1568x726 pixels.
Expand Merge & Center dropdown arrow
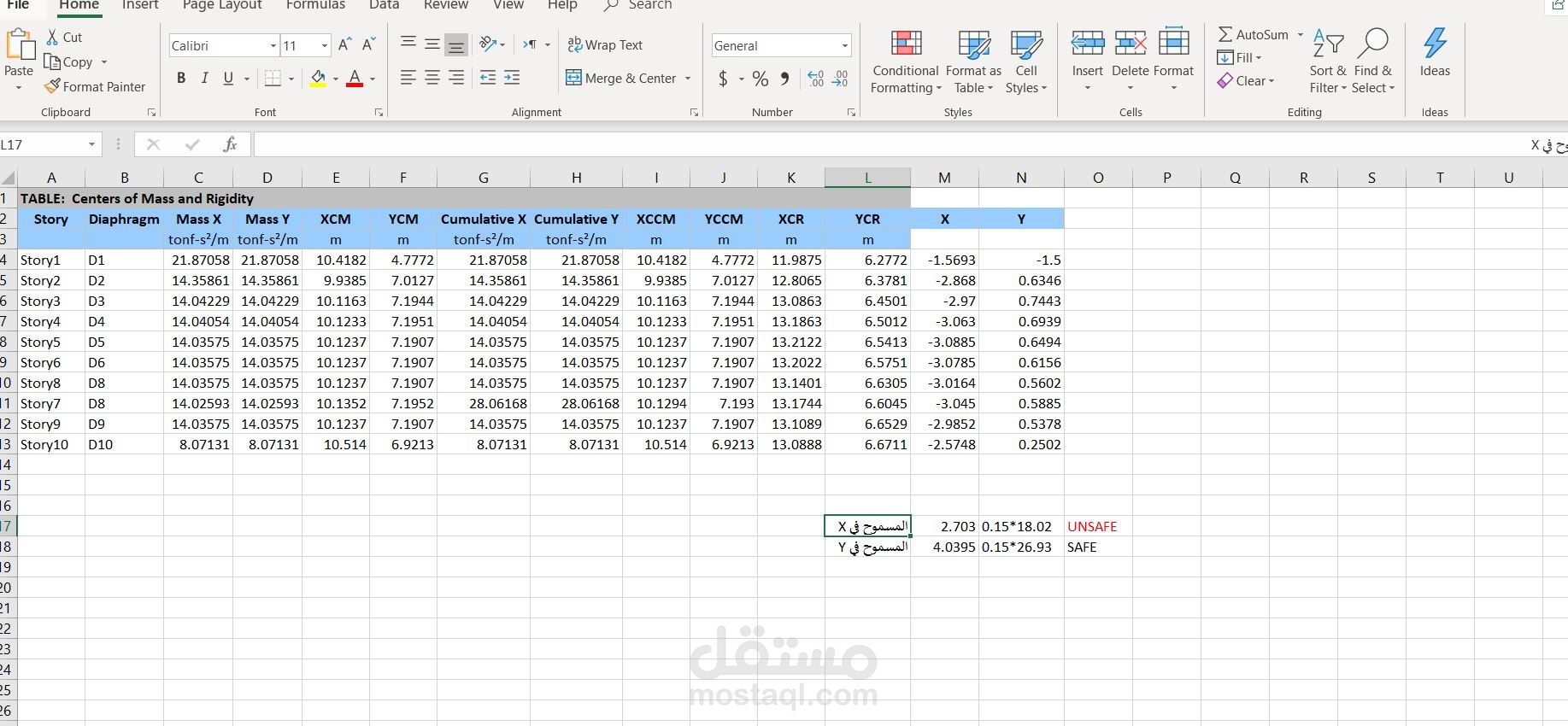[x=688, y=79]
